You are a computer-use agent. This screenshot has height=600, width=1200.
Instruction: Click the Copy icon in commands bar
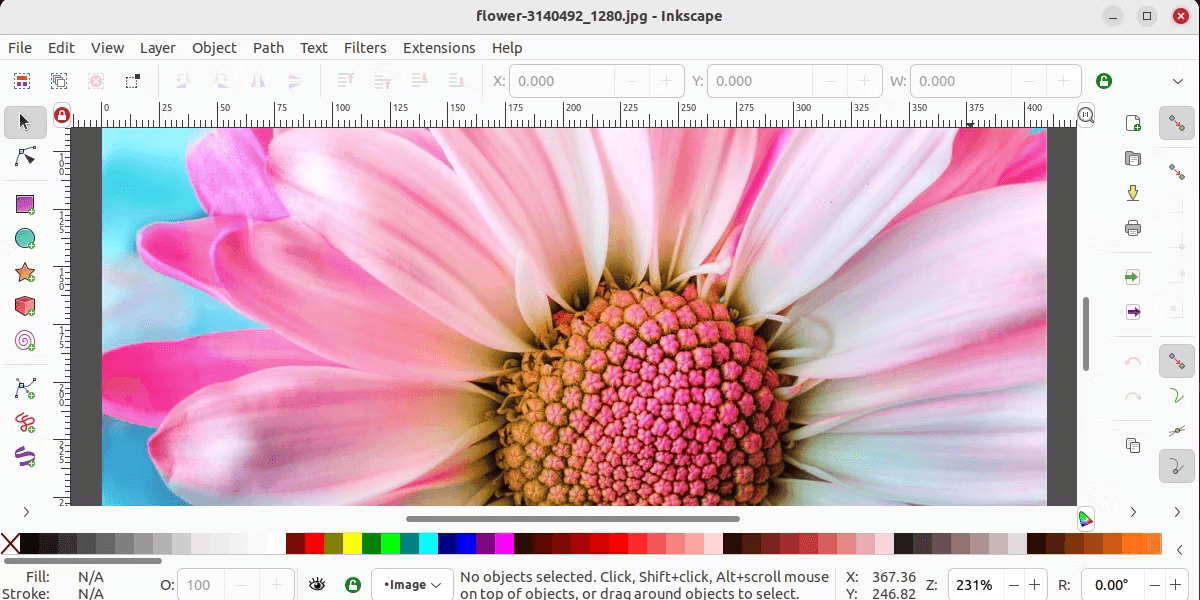click(x=1133, y=445)
